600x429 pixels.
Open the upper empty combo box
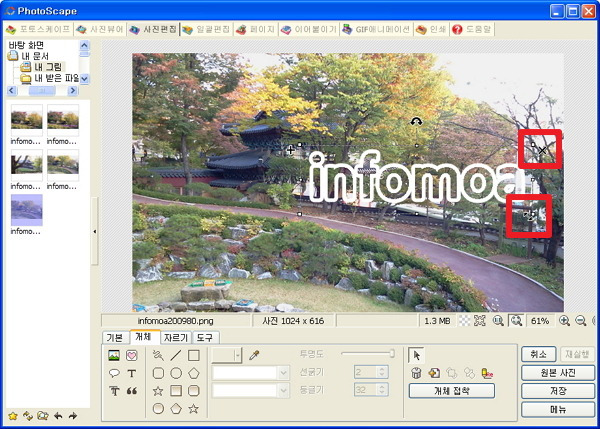[251, 373]
